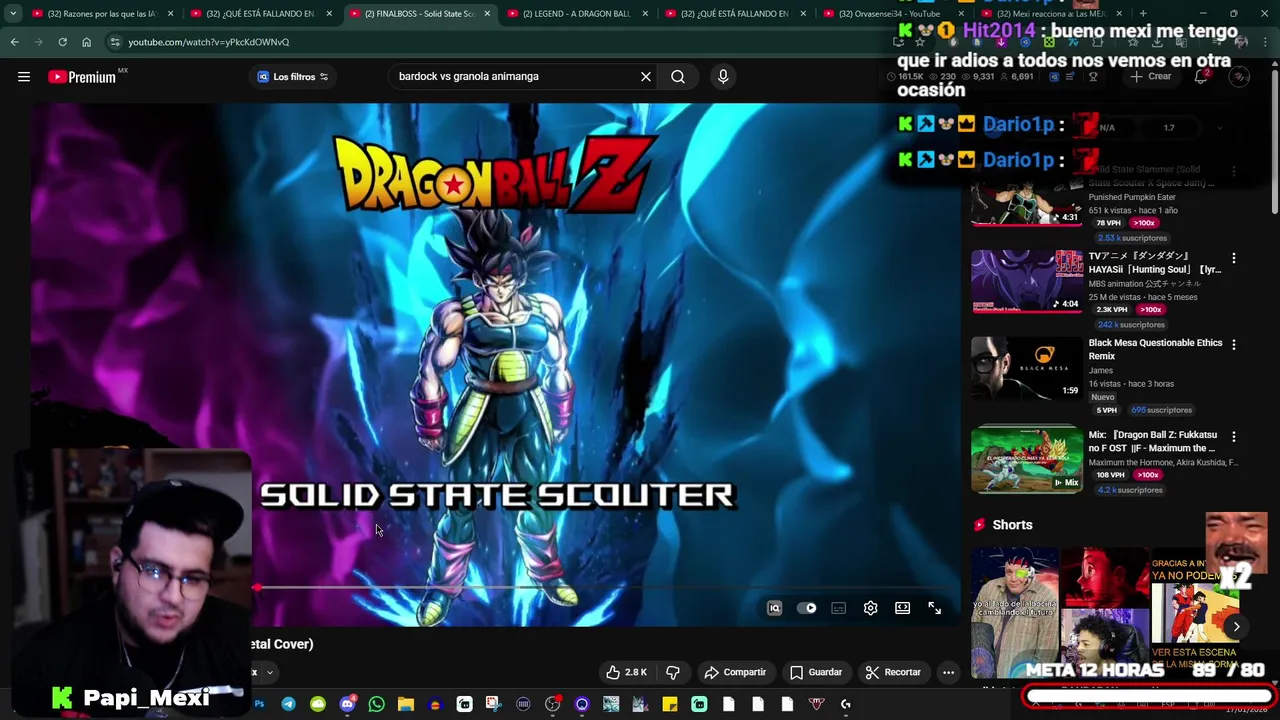The image size is (1280, 720).
Task: Like the video with 2.8 K likes
Action: (627, 672)
